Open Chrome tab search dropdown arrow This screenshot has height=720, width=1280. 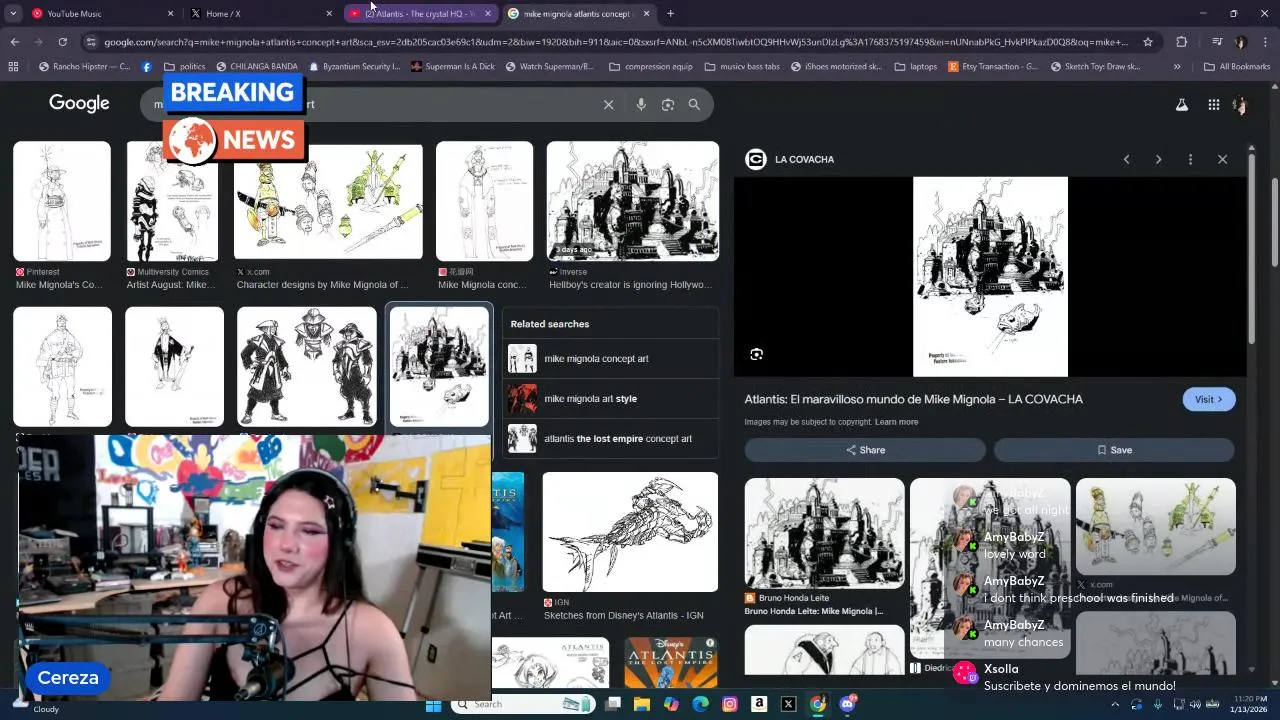tap(14, 14)
